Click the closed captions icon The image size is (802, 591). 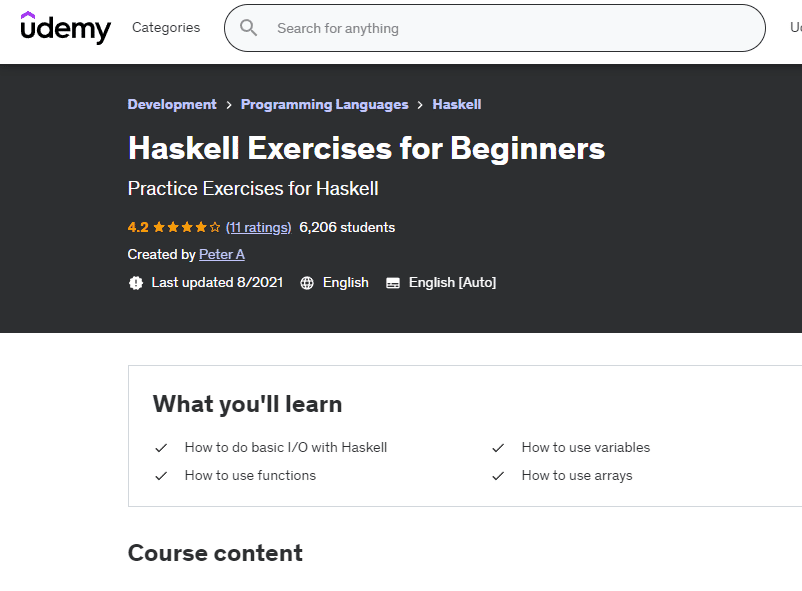(393, 283)
